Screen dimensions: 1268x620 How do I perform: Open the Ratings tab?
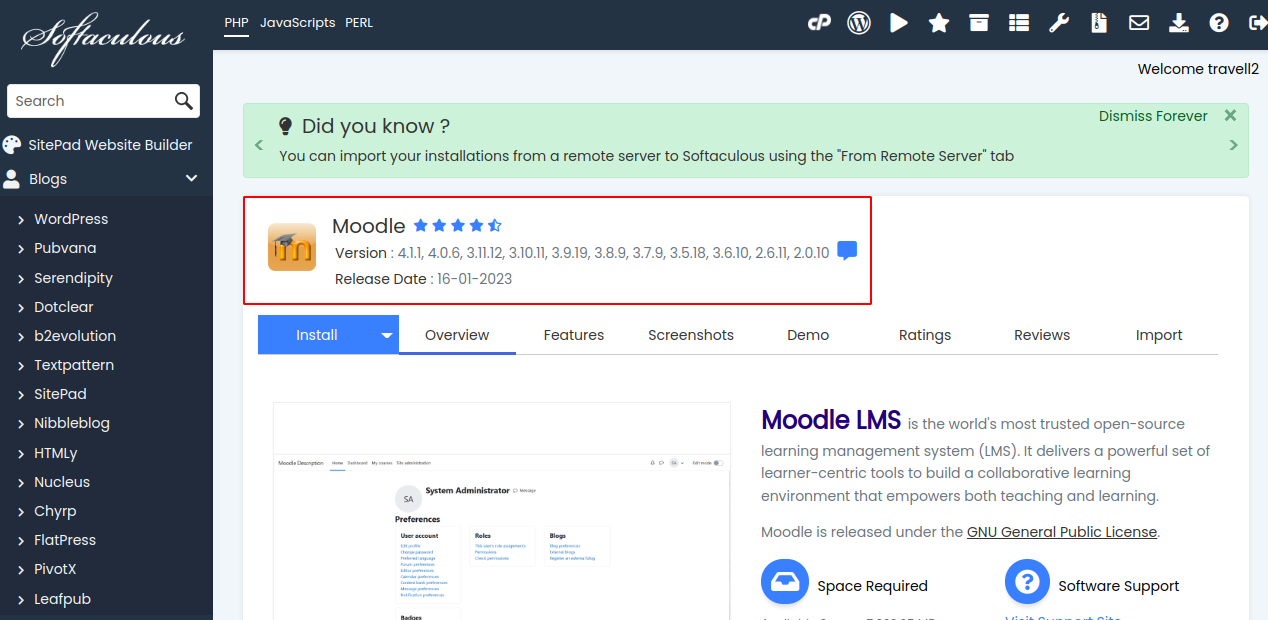(x=925, y=335)
